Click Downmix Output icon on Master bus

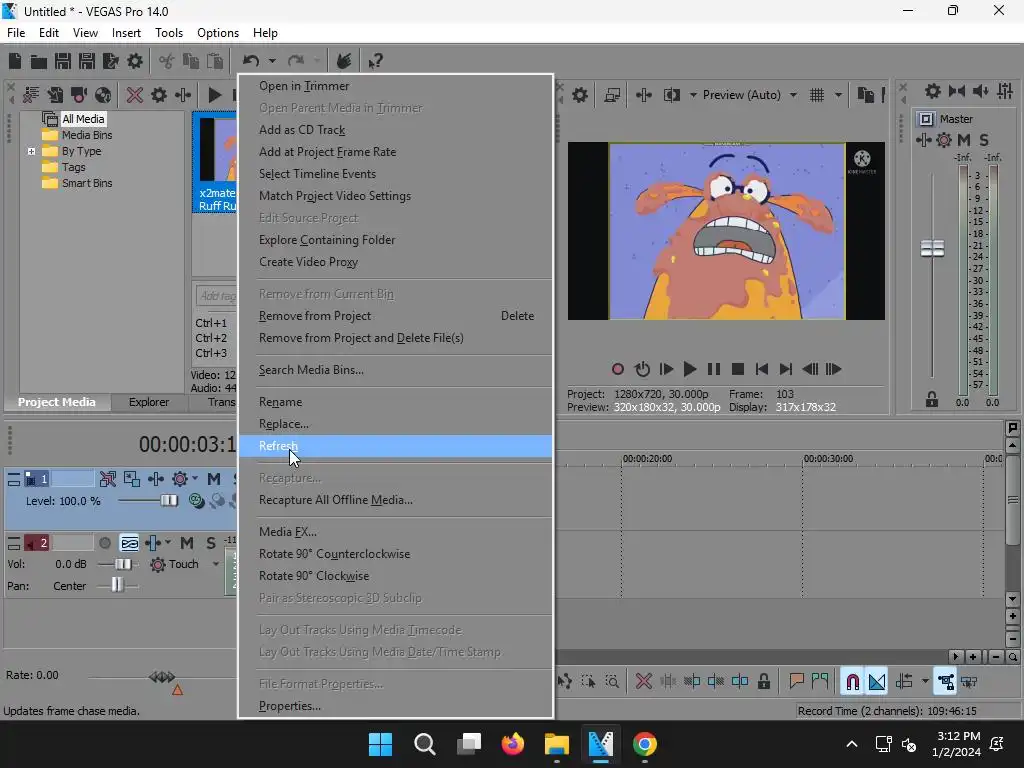pyautogui.click(x=957, y=91)
